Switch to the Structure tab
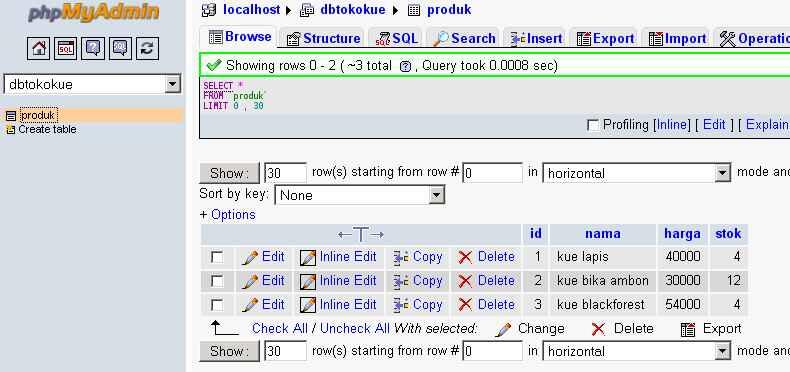This screenshot has width=790, height=372. point(323,39)
